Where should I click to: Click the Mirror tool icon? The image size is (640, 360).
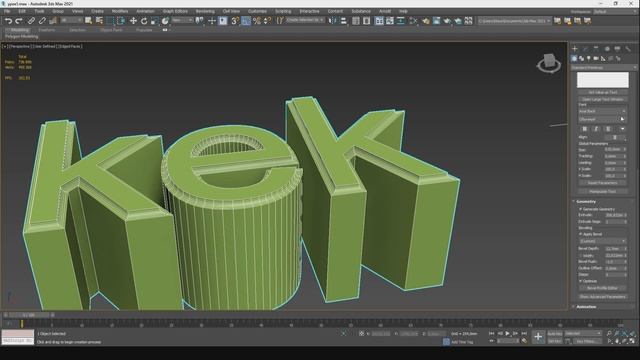point(333,21)
